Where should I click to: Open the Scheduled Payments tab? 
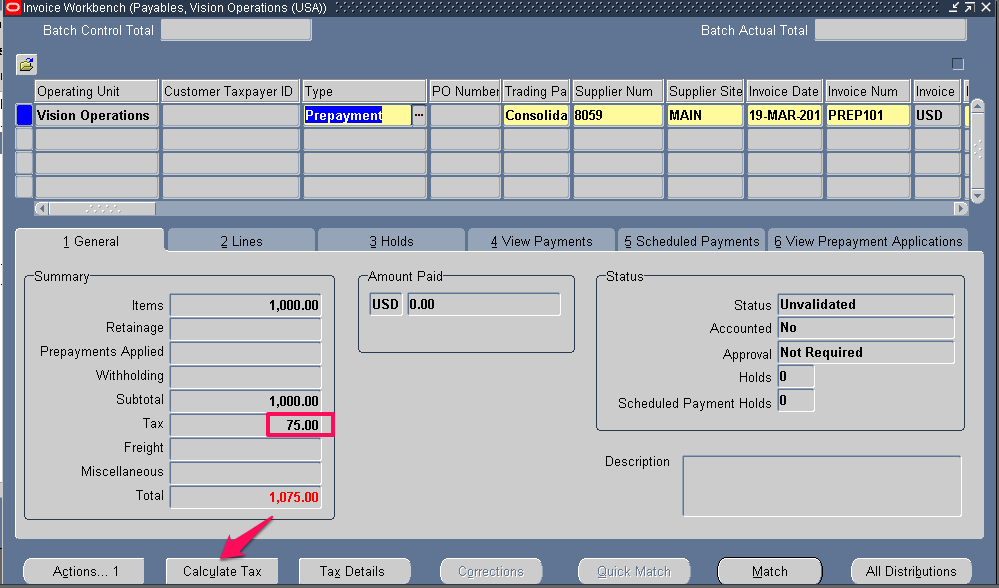(x=691, y=241)
